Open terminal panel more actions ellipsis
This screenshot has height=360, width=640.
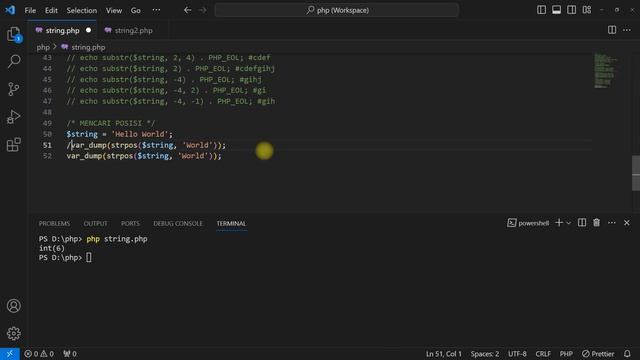coord(612,223)
